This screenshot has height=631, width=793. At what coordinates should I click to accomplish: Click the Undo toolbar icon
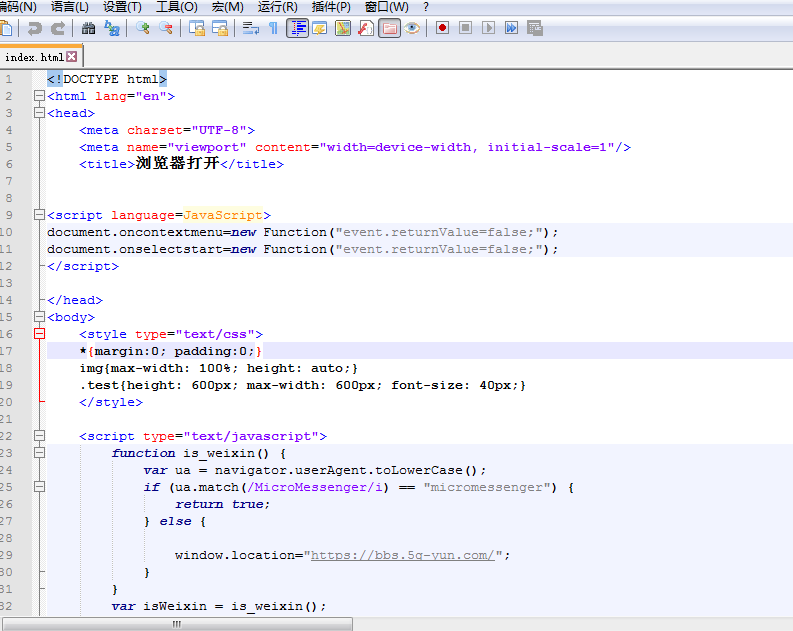click(x=36, y=28)
